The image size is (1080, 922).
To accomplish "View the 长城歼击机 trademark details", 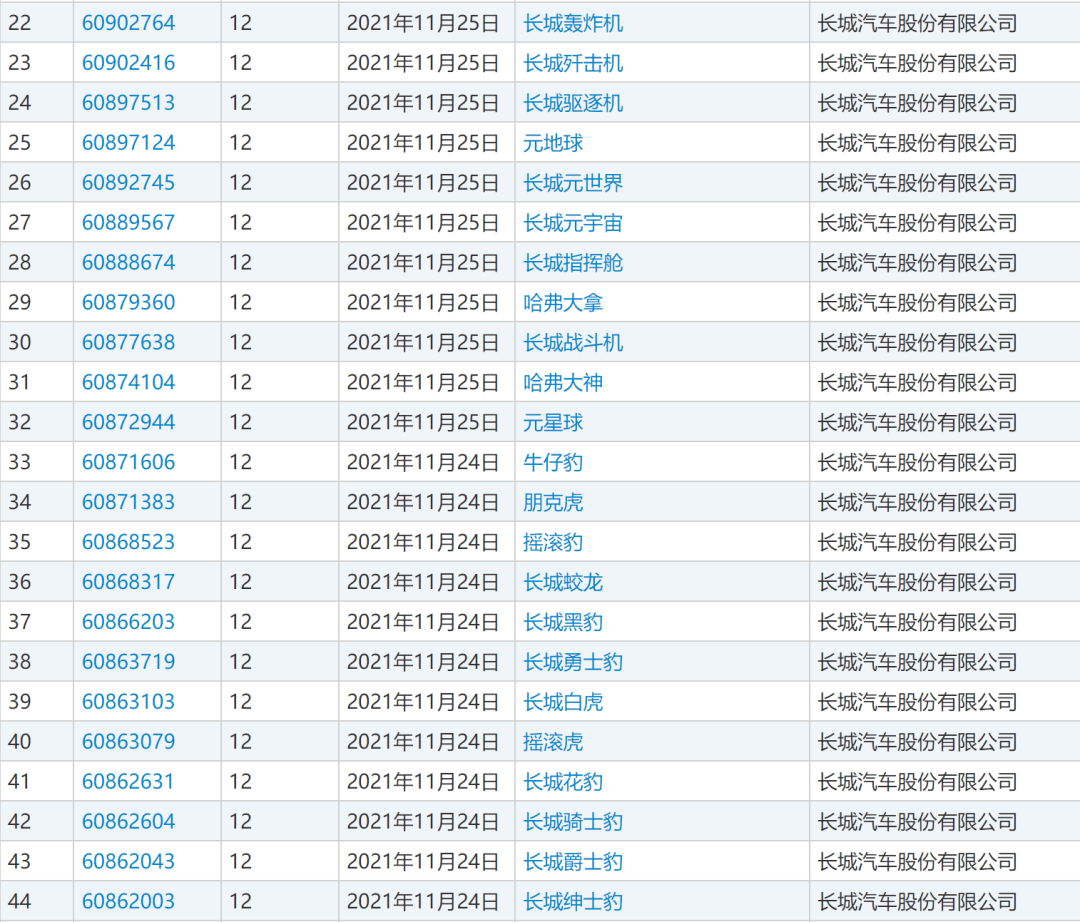I will click(573, 63).
